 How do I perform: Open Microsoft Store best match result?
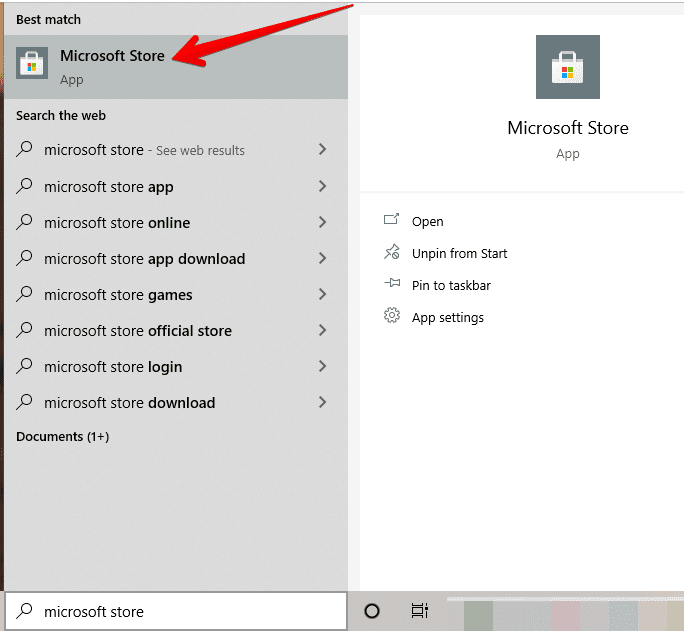click(176, 67)
